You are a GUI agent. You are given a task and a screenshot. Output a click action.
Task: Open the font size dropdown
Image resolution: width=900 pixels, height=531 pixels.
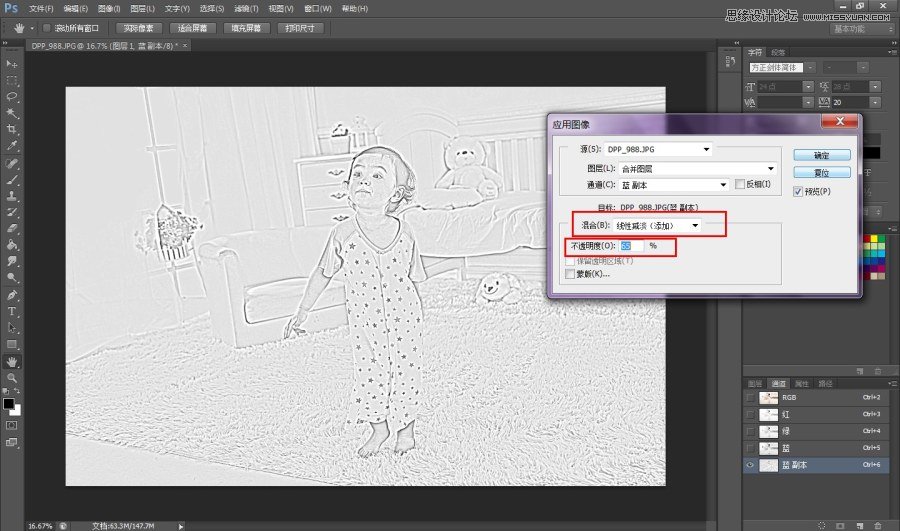pos(808,87)
